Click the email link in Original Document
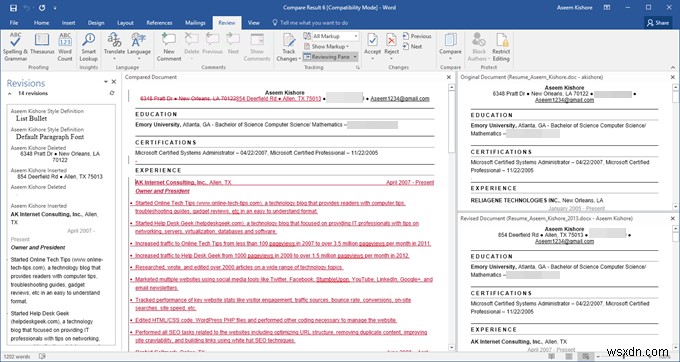 564,100
